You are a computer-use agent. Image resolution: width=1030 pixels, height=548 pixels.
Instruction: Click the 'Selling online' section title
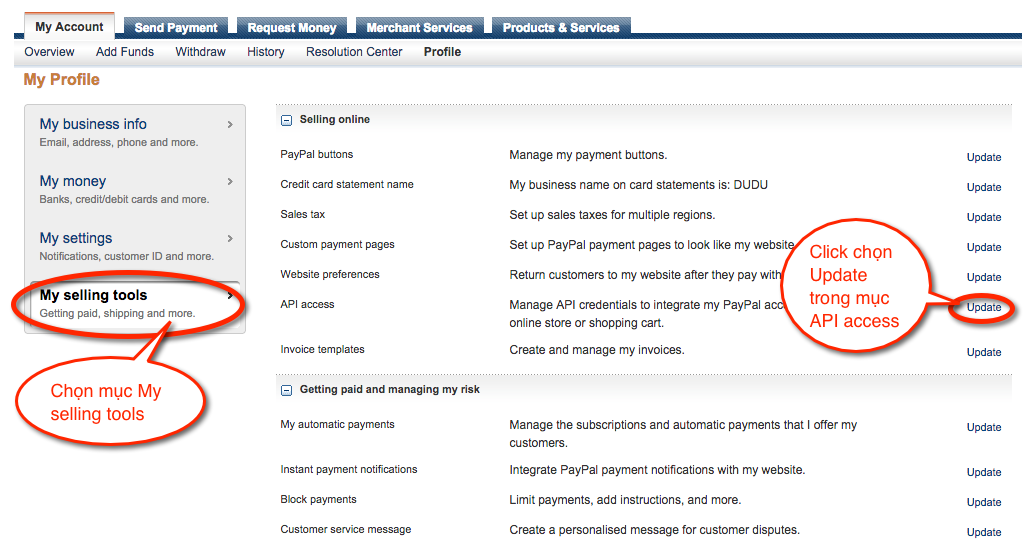point(334,120)
